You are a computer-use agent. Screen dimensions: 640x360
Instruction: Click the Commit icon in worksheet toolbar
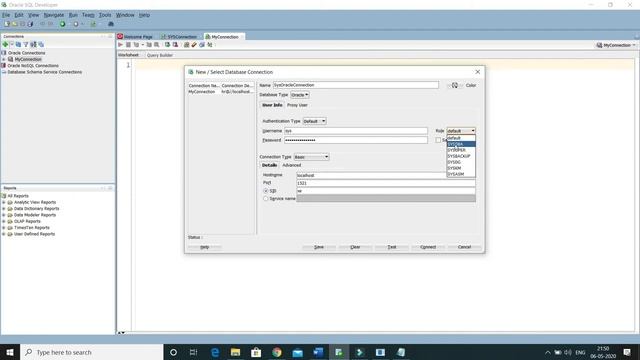point(167,45)
